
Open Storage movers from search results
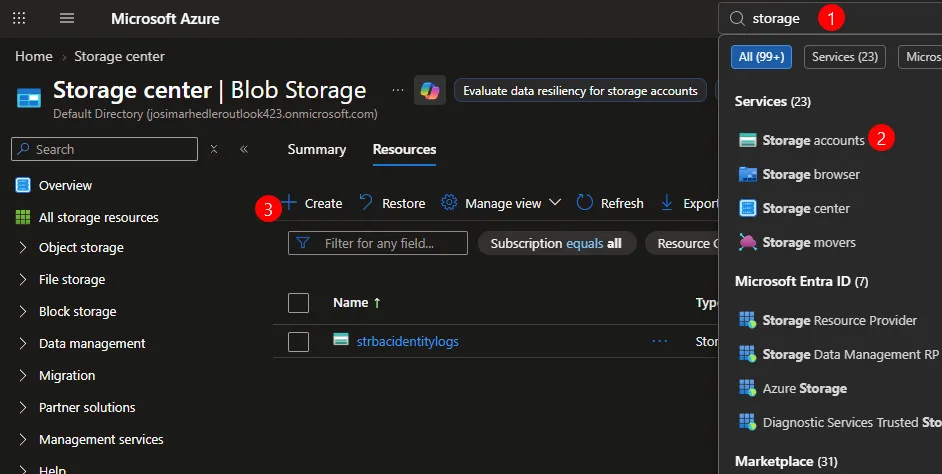point(809,242)
